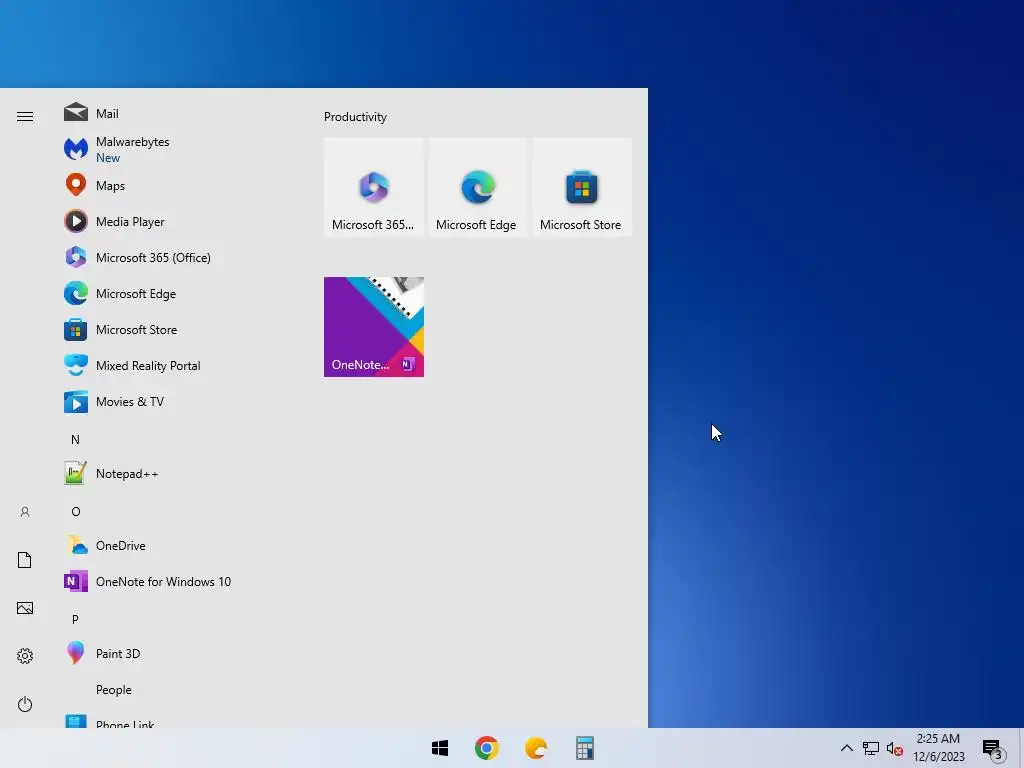
Task: Open the yellow Edge Canary taskbar icon
Action: (x=536, y=748)
